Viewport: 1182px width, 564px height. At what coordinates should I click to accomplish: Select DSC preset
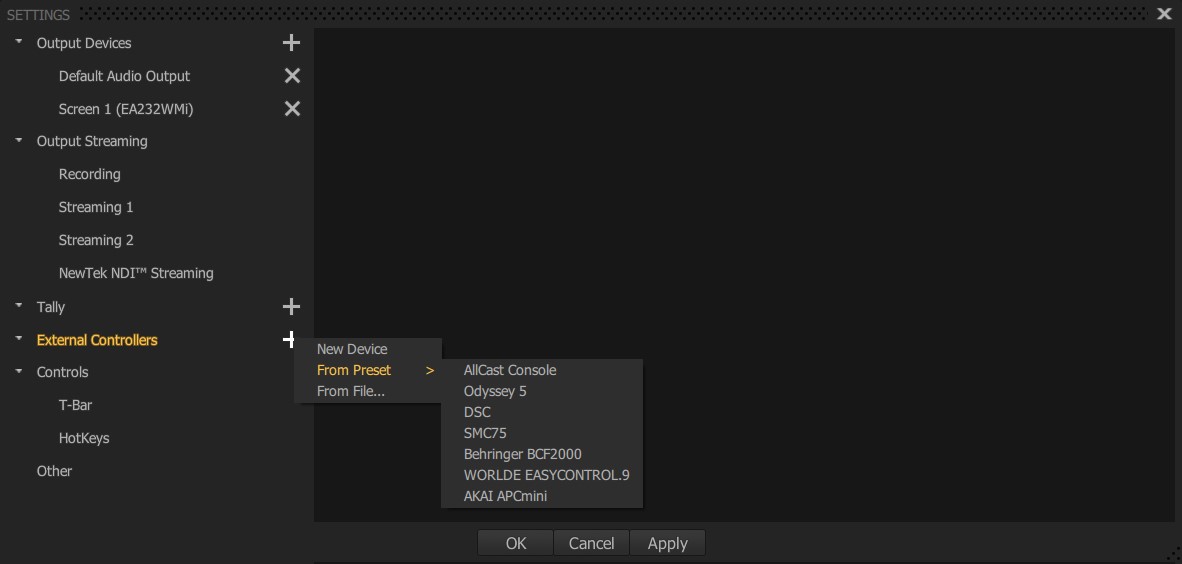click(x=542, y=412)
